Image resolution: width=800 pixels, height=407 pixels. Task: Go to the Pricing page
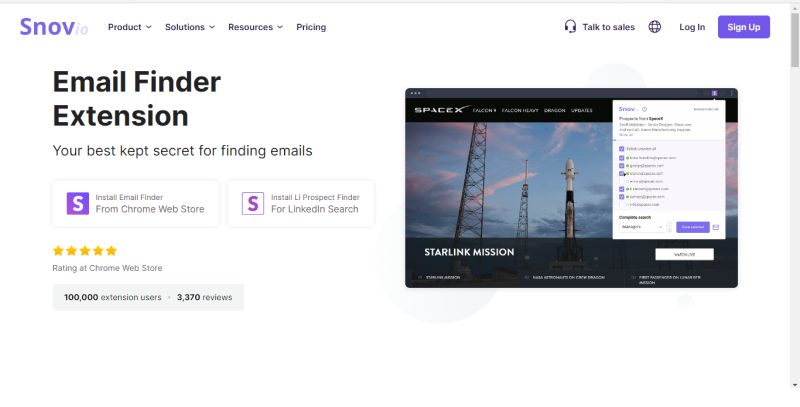coord(311,27)
